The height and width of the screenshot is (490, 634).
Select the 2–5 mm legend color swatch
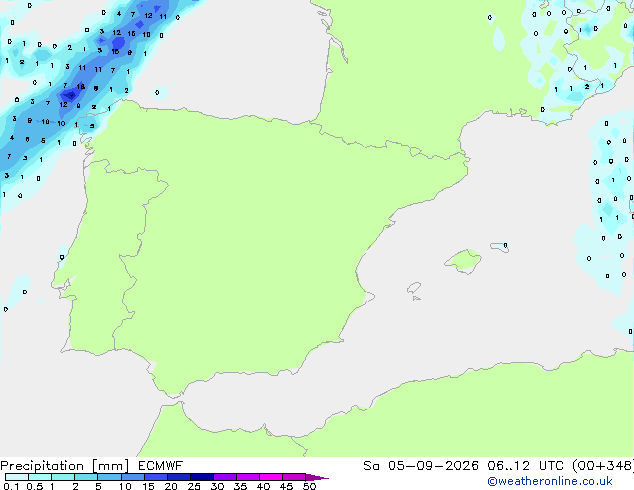click(x=86, y=477)
